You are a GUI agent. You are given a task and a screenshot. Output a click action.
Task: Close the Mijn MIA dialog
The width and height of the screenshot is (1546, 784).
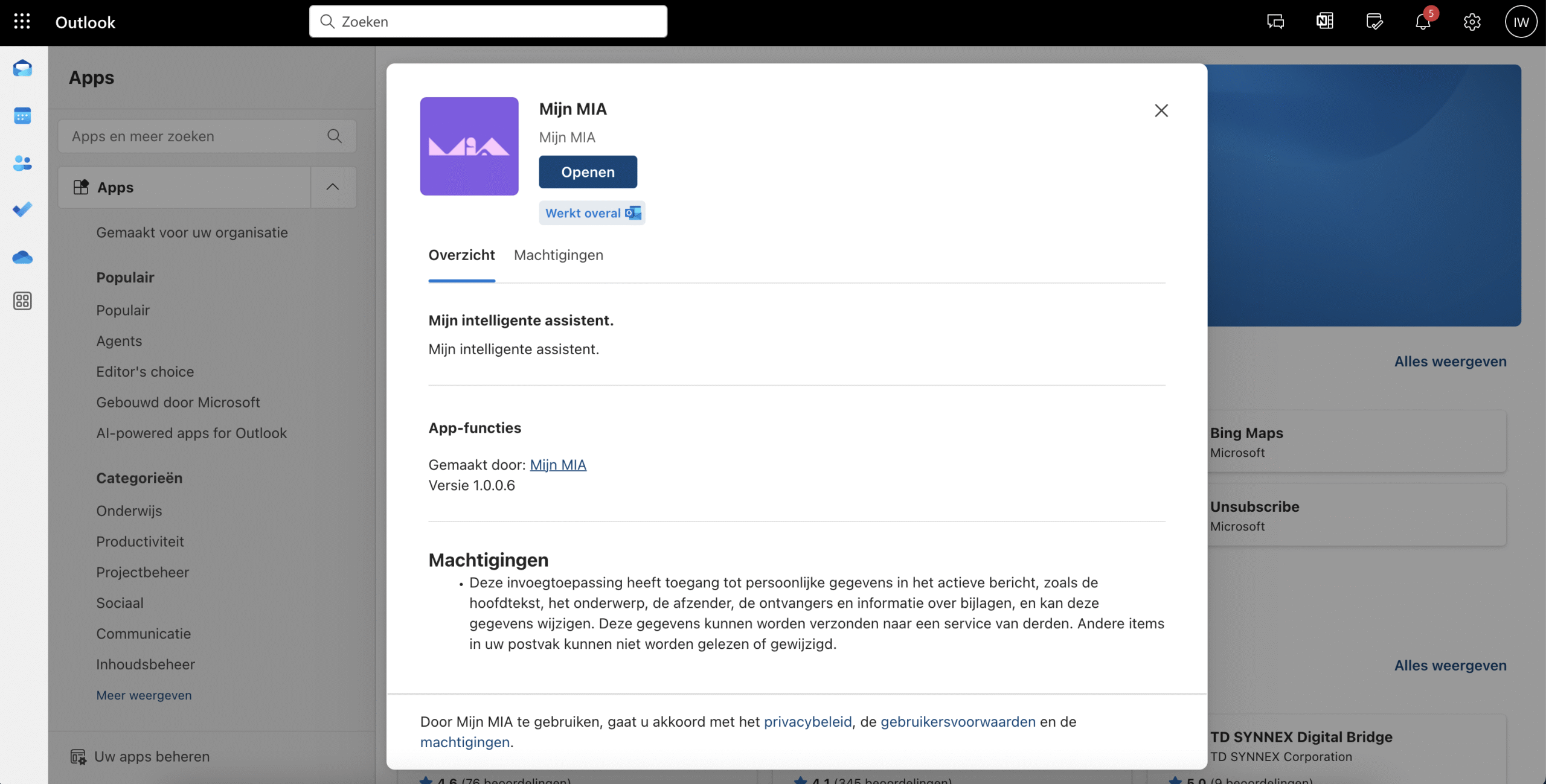click(x=1161, y=110)
